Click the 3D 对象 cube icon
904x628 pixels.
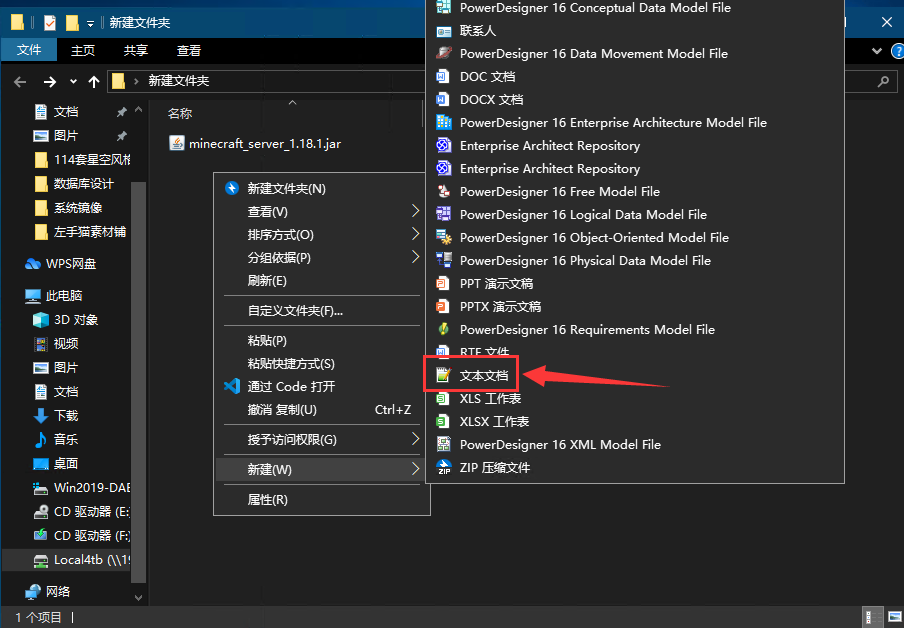41,319
